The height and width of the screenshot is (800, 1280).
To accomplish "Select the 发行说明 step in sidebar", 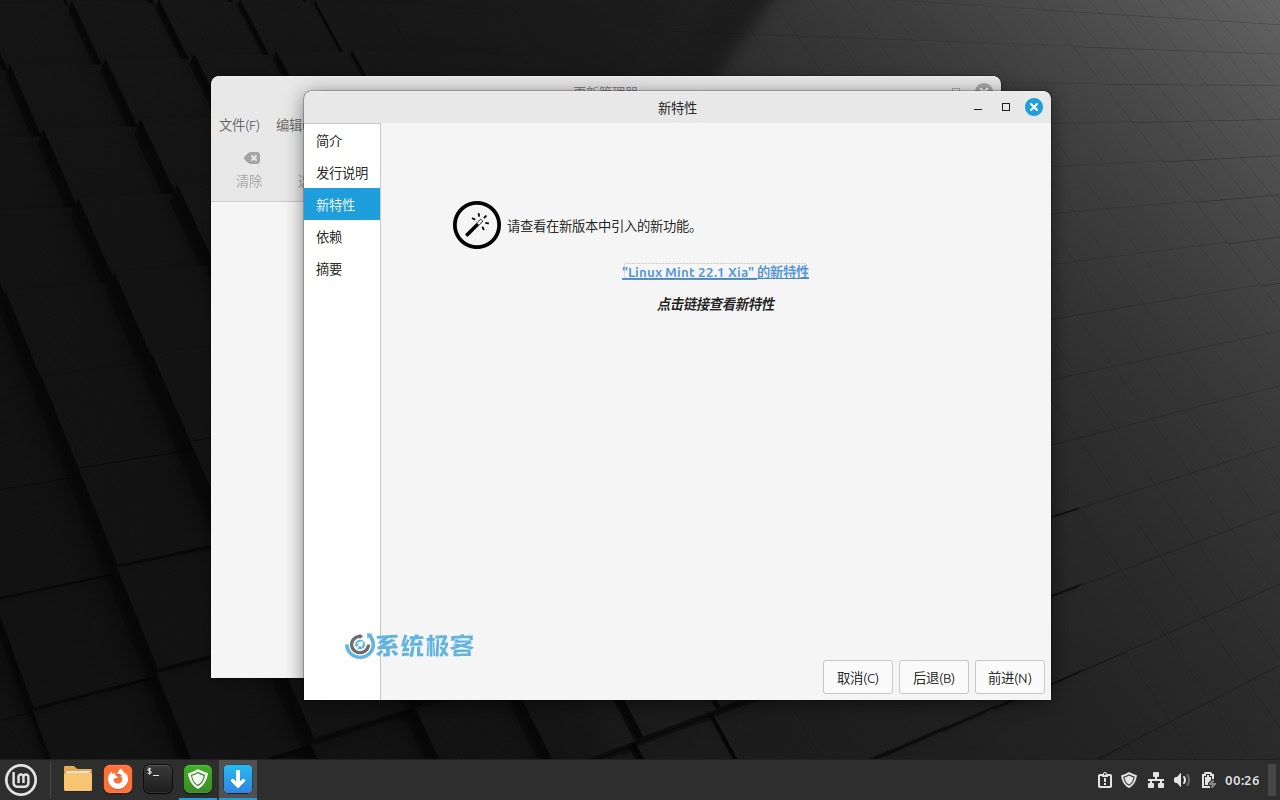I will point(342,173).
